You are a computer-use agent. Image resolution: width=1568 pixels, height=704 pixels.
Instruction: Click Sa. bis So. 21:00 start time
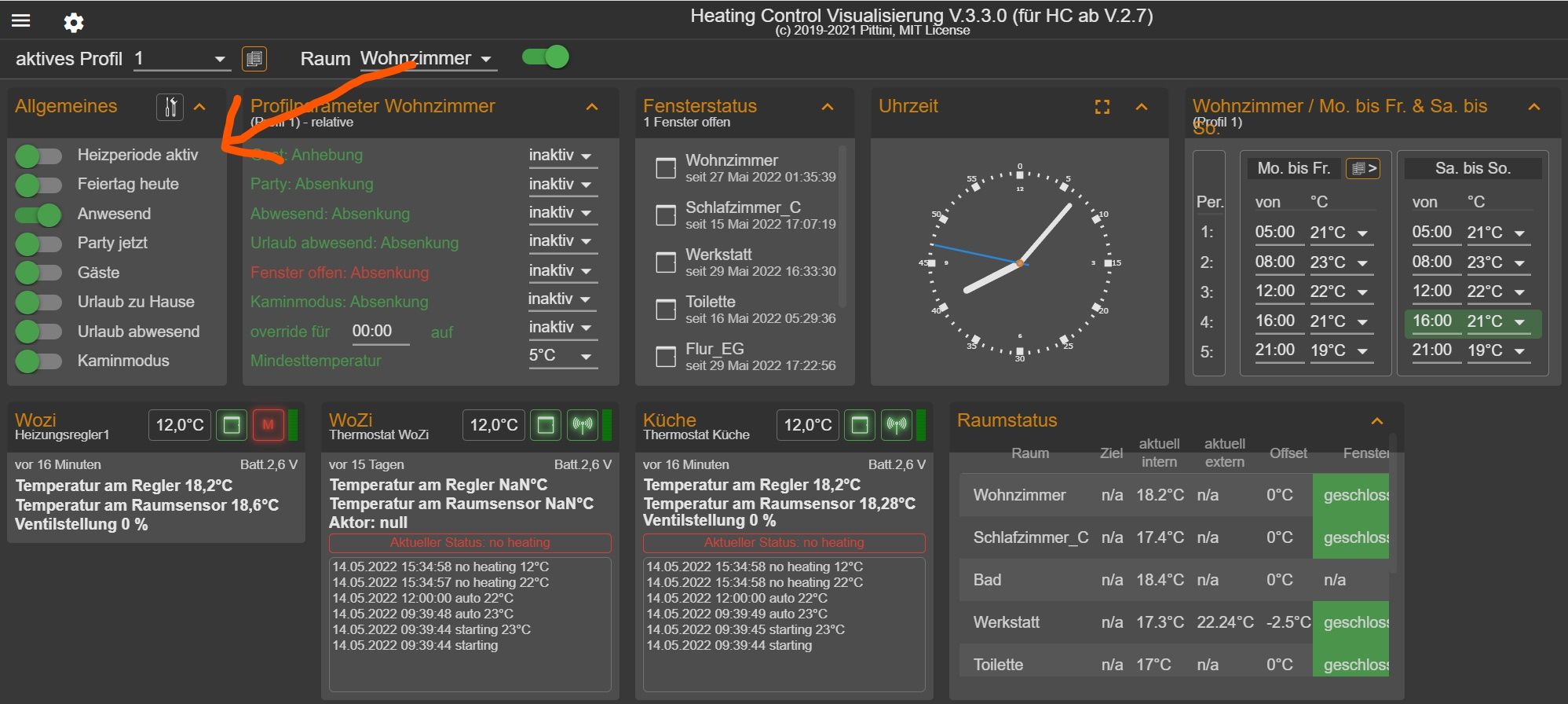click(x=1436, y=350)
